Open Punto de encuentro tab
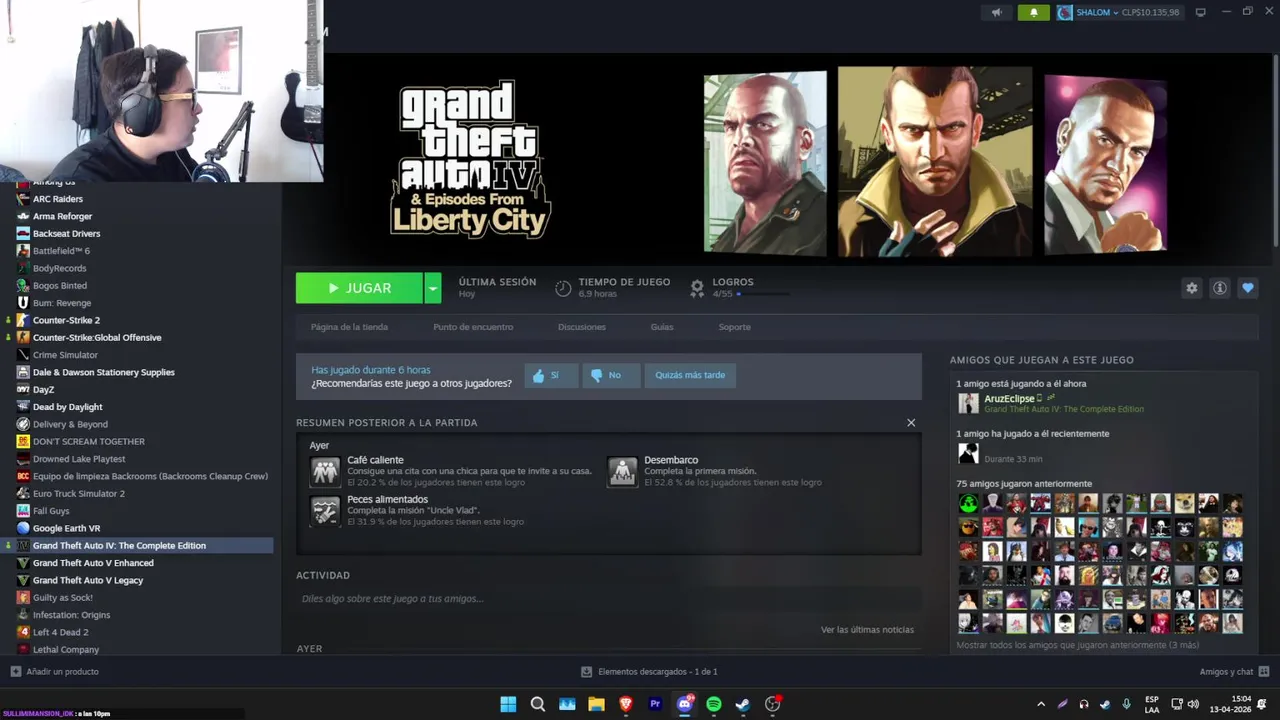 (473, 327)
